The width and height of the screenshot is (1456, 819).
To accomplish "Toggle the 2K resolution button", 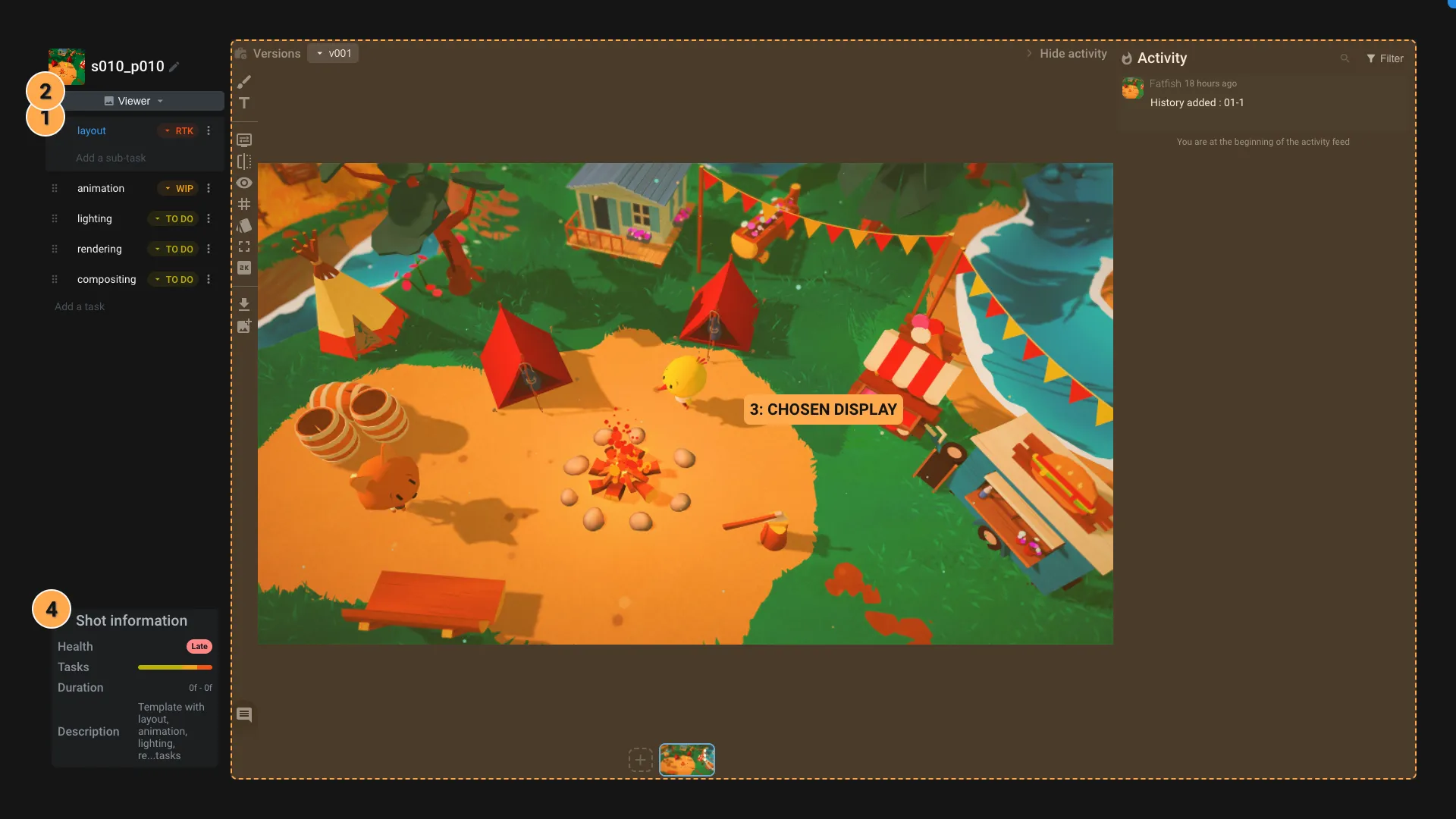I will (x=244, y=268).
